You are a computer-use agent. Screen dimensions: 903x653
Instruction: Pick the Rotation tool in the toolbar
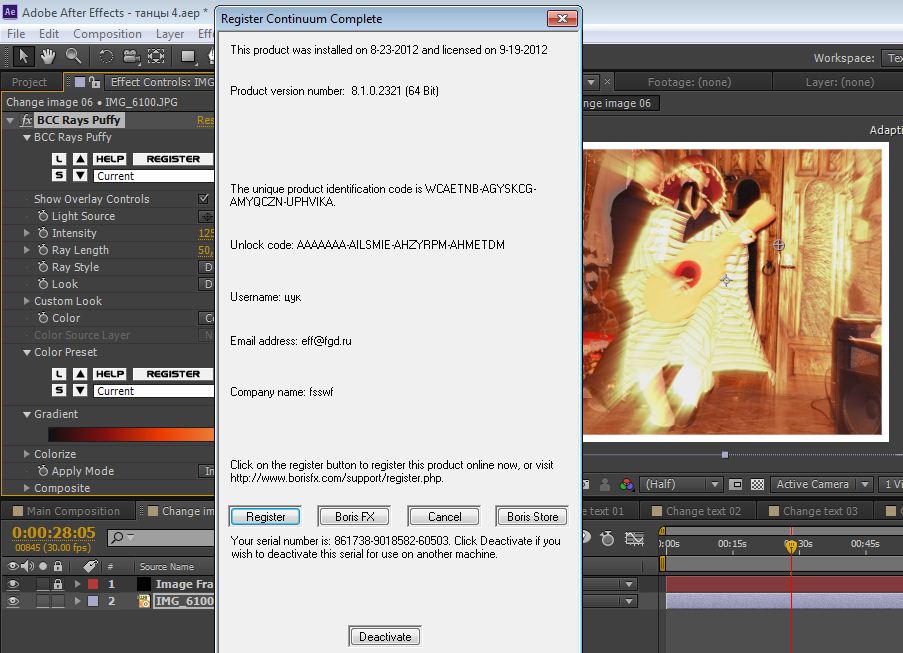point(105,57)
